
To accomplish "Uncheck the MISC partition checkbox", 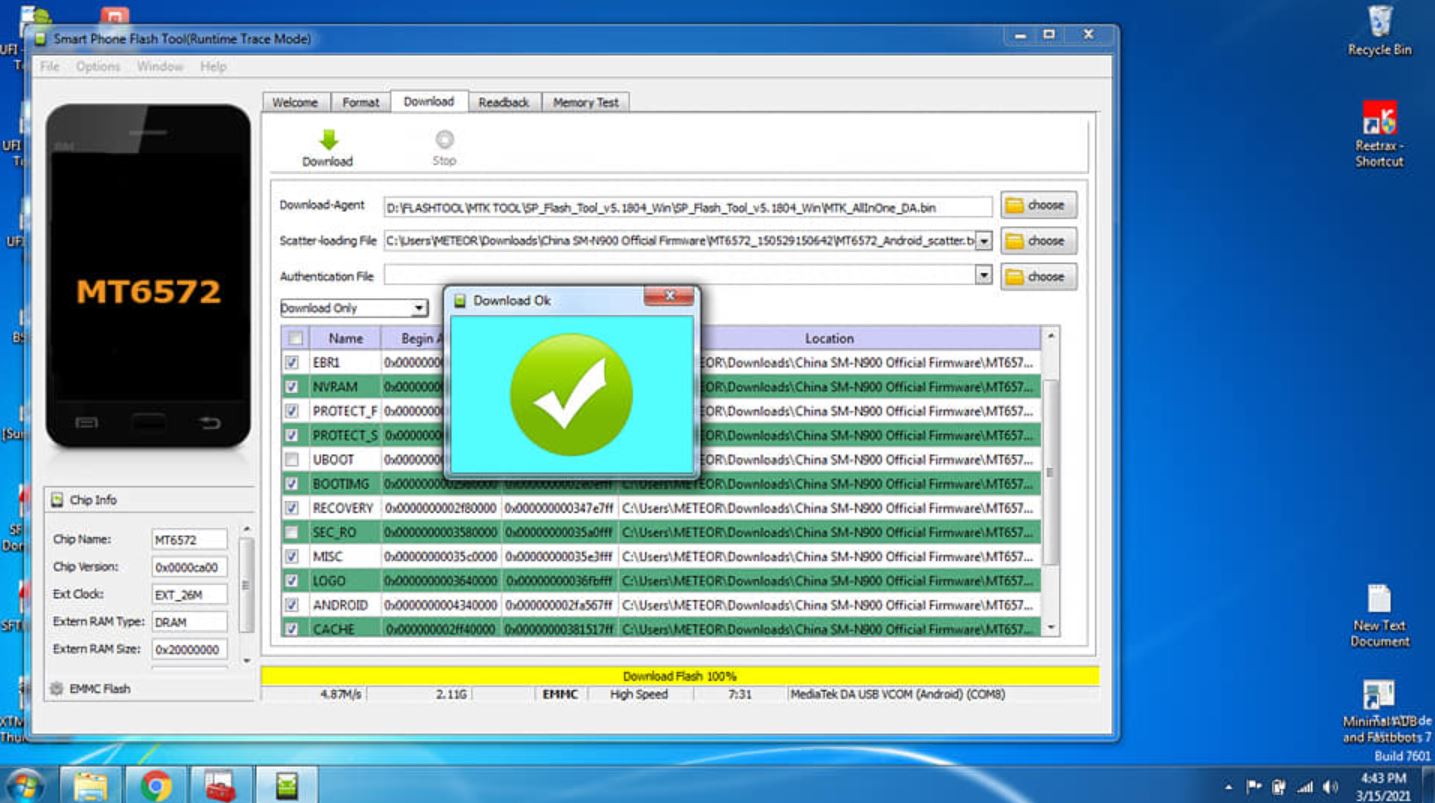I will pos(292,556).
